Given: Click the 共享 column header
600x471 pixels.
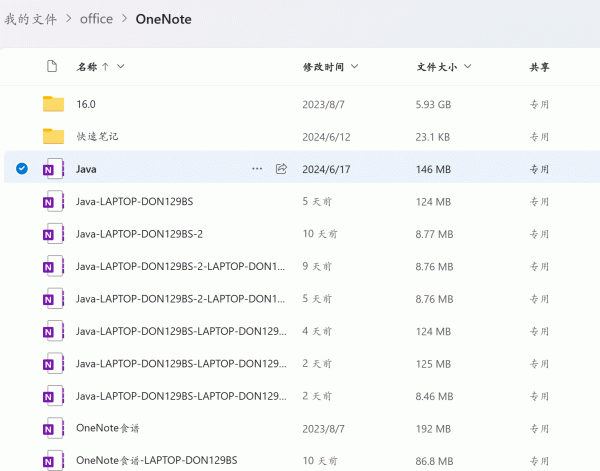Looking at the screenshot, I should [540, 67].
